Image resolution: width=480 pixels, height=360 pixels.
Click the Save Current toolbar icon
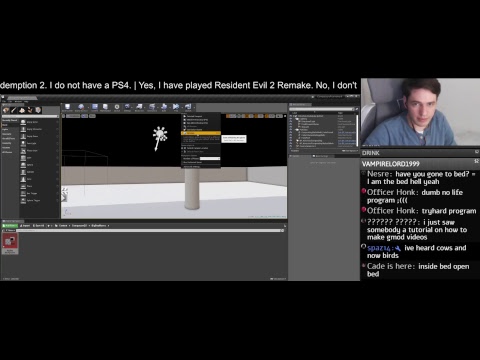[67, 107]
